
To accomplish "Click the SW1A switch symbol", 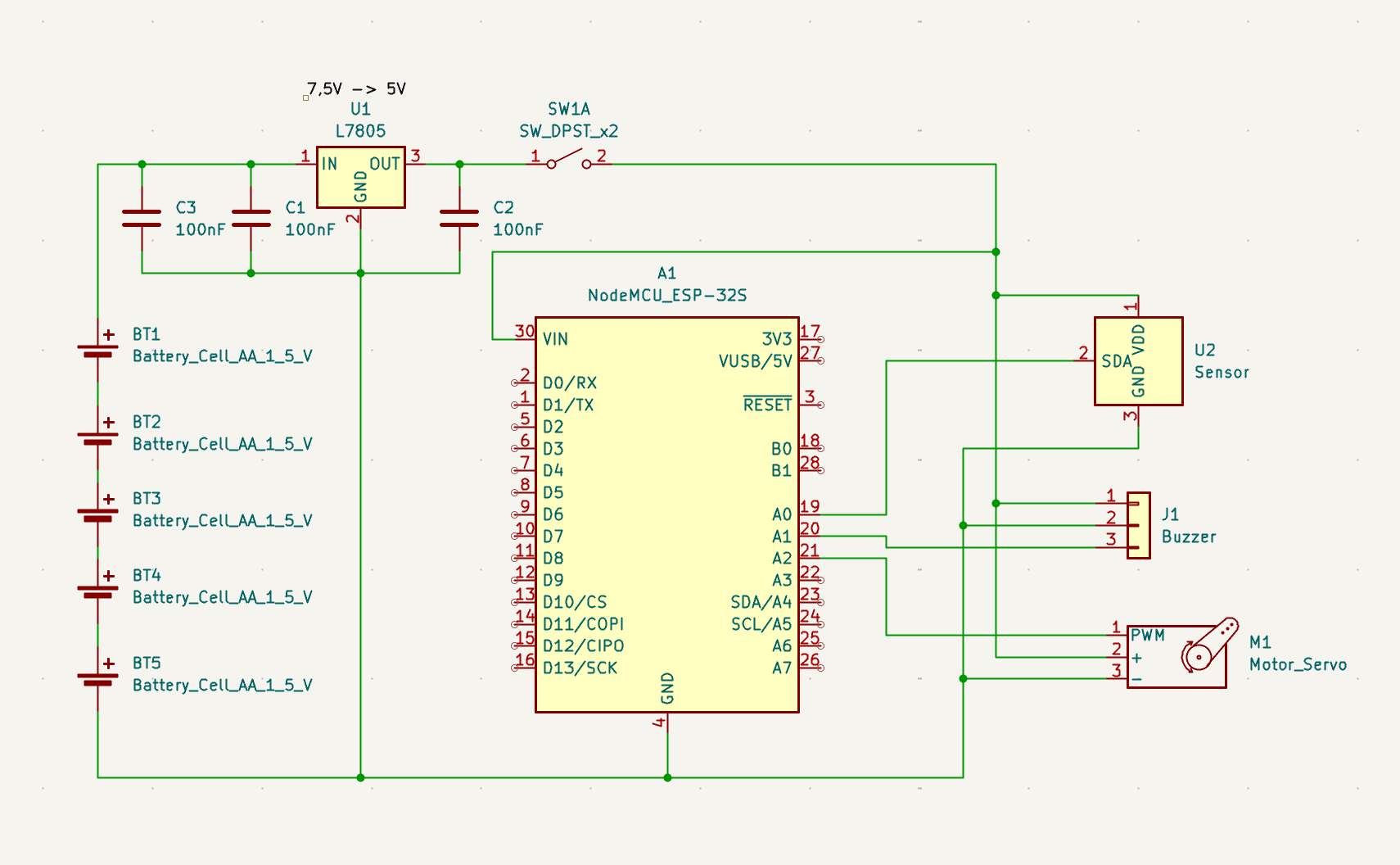I will 569,160.
